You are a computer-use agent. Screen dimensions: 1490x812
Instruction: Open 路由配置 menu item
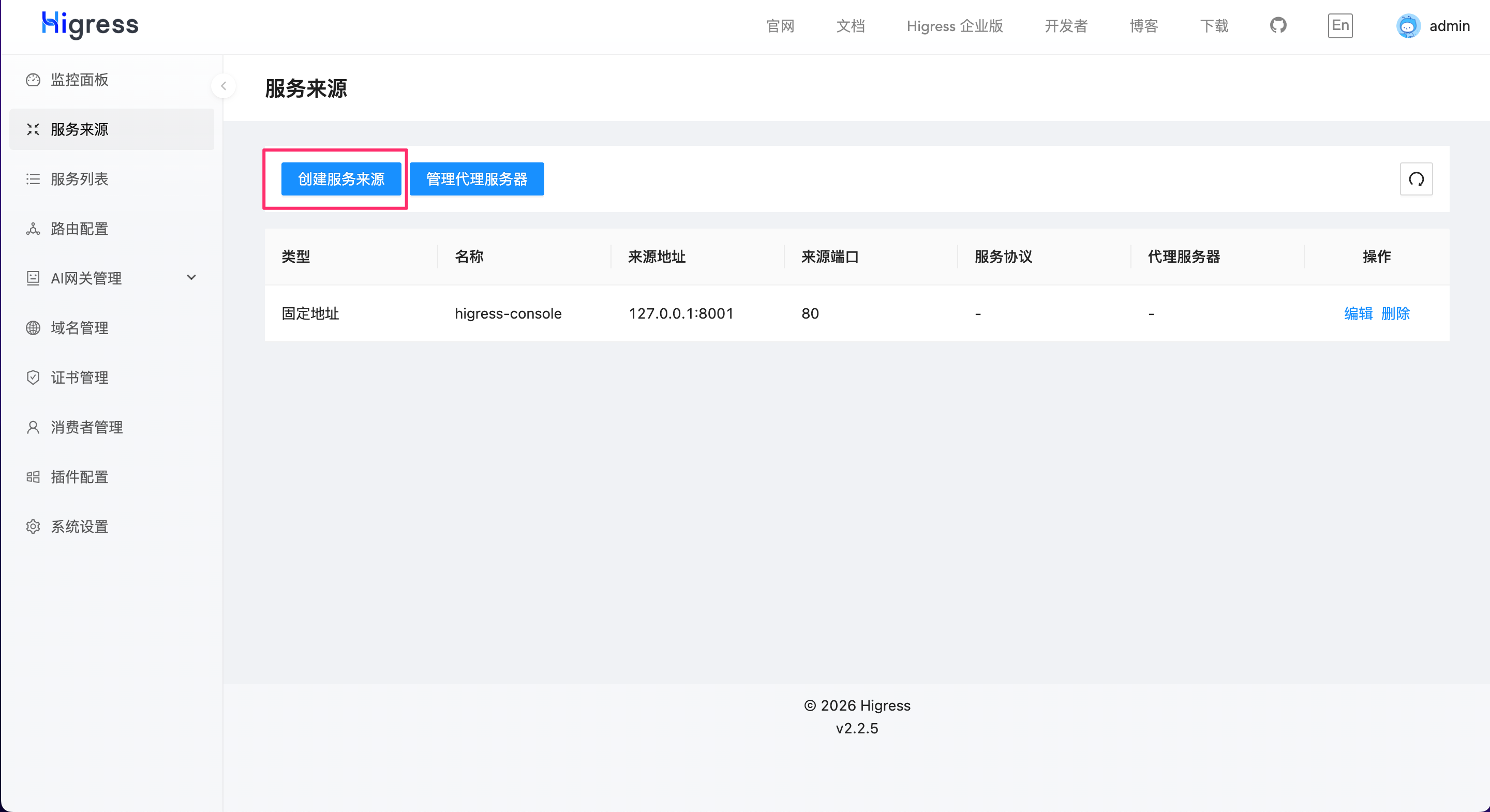[112, 229]
